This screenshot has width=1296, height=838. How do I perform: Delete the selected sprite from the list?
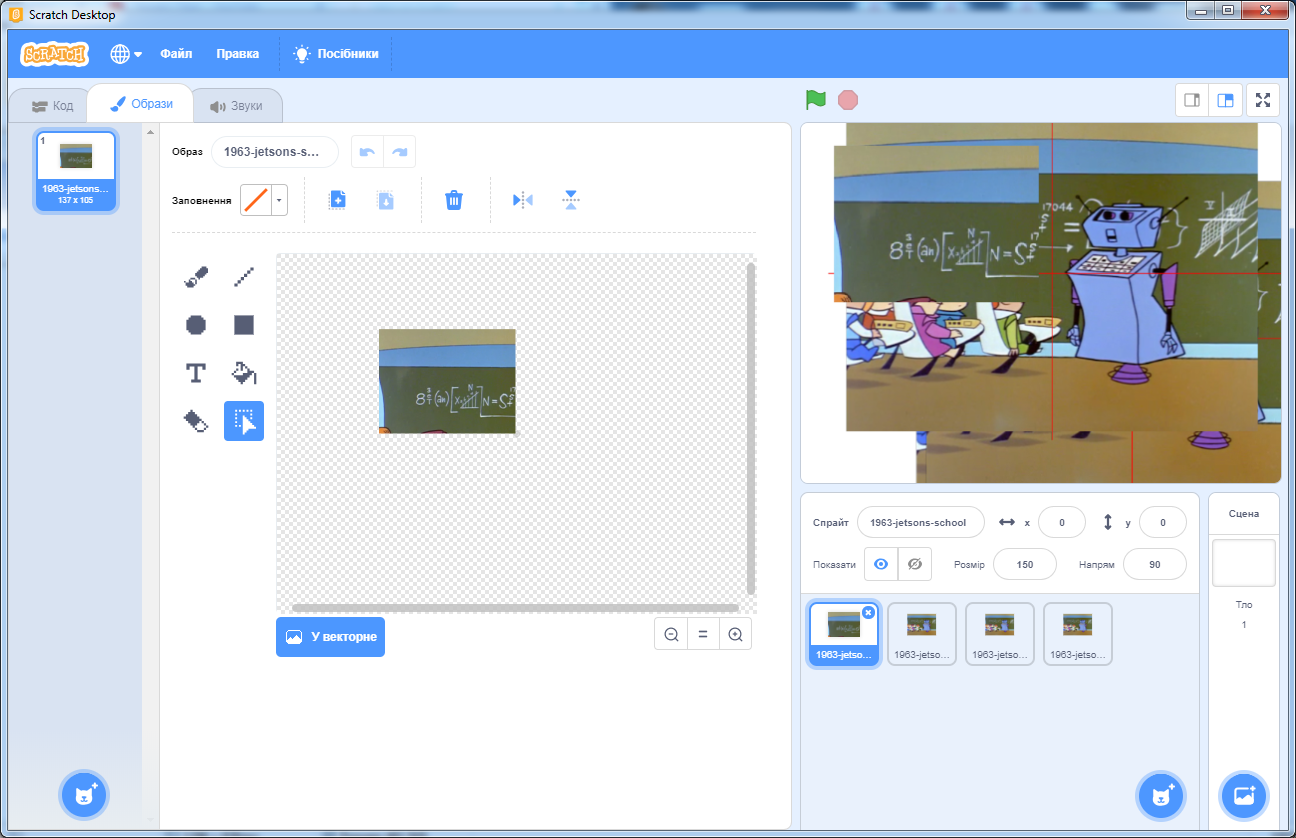(868, 612)
